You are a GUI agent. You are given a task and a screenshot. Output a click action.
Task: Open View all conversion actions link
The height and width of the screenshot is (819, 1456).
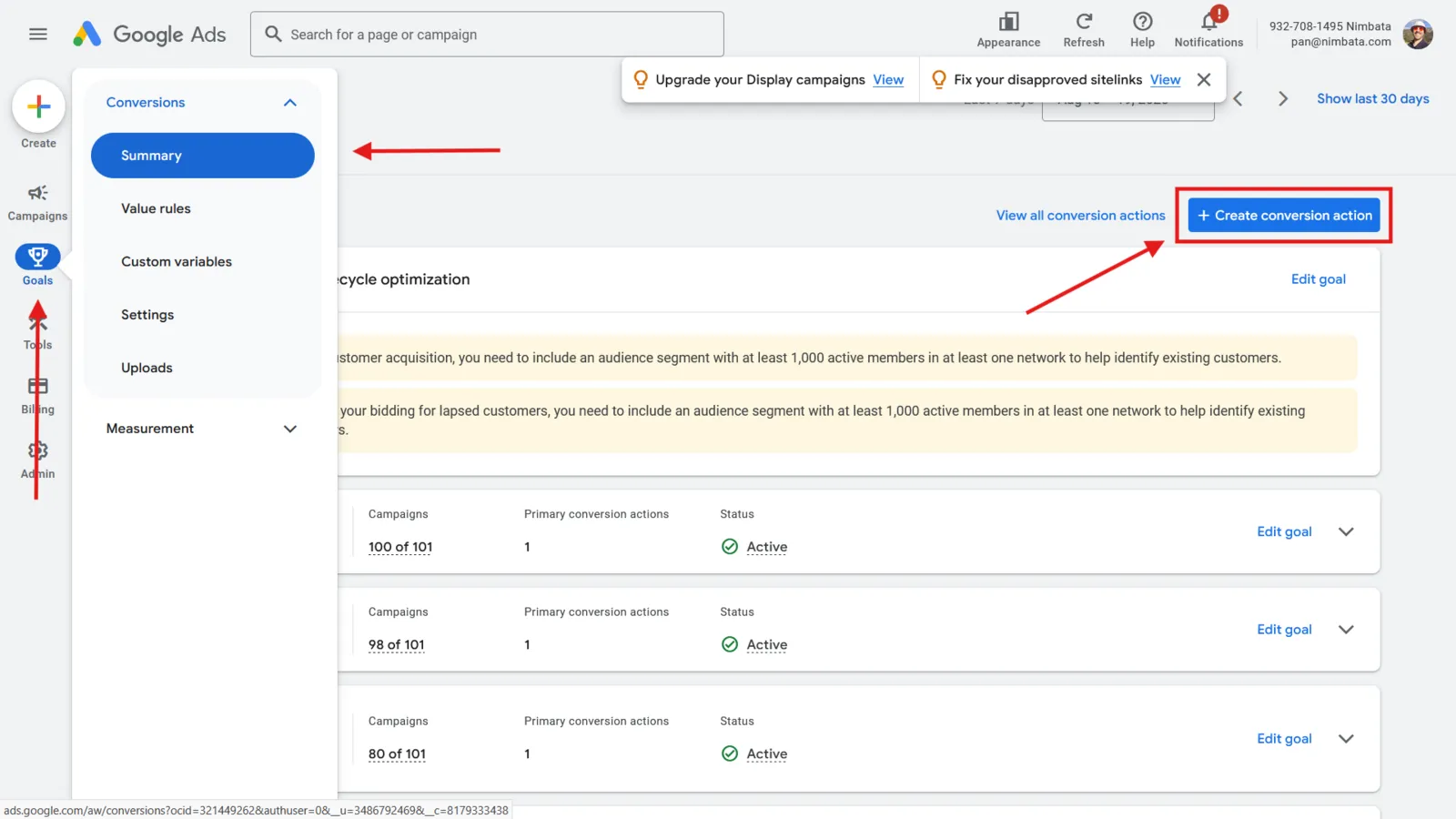(x=1080, y=216)
